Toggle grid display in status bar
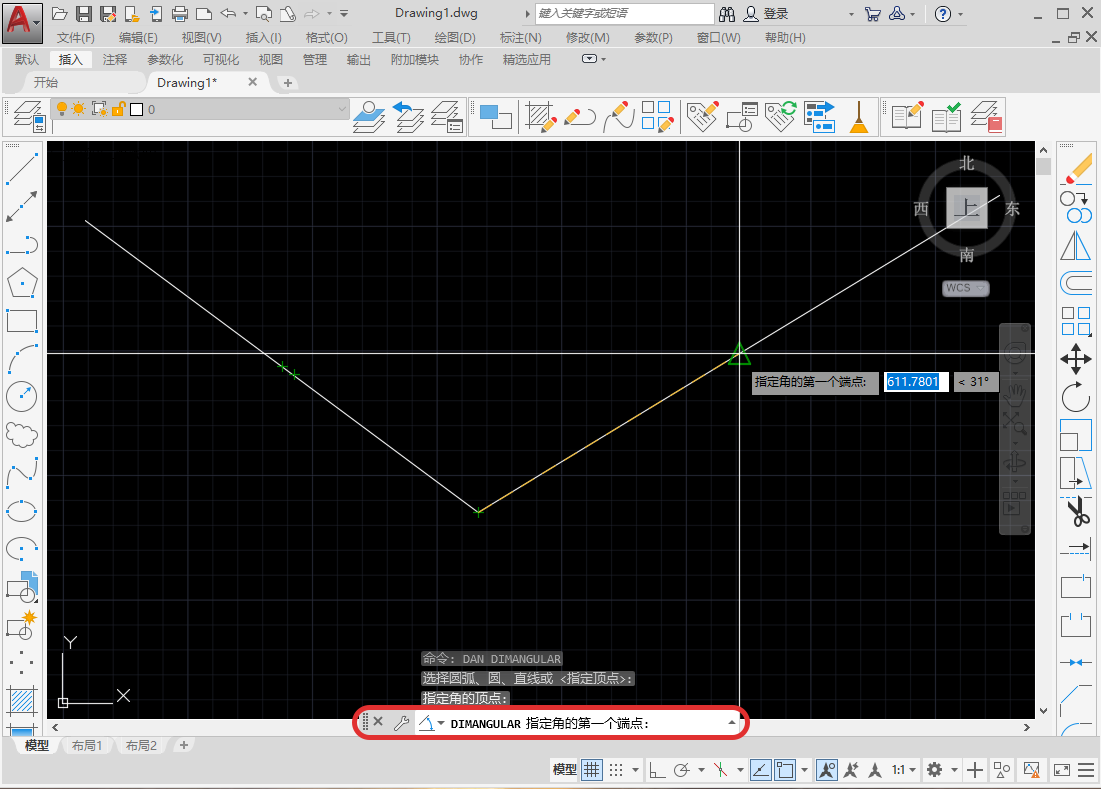Screen dimensions: 1101x789 tap(592, 769)
